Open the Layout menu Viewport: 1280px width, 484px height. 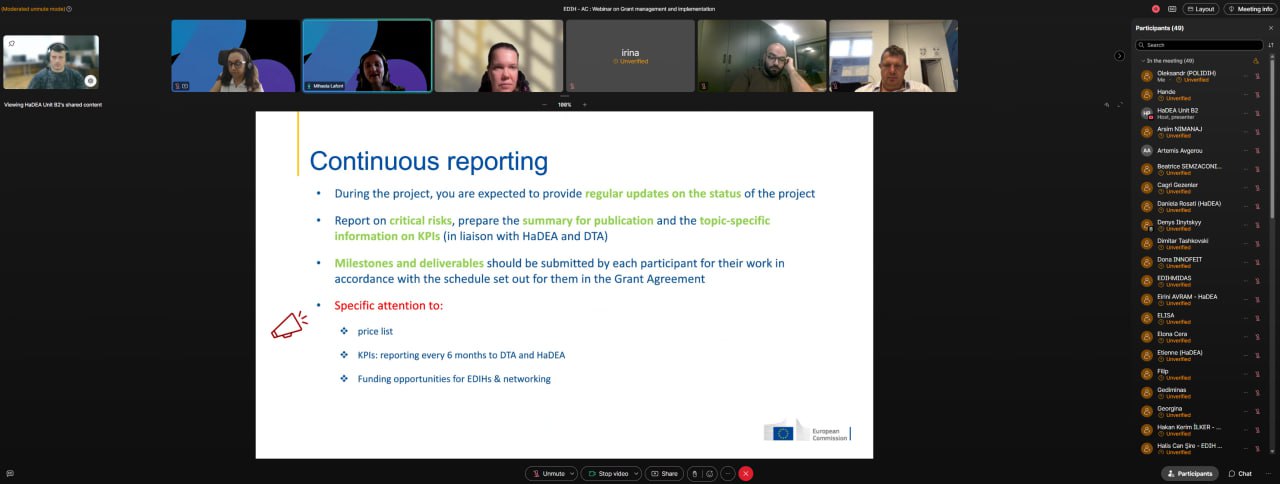pyautogui.click(x=1200, y=9)
